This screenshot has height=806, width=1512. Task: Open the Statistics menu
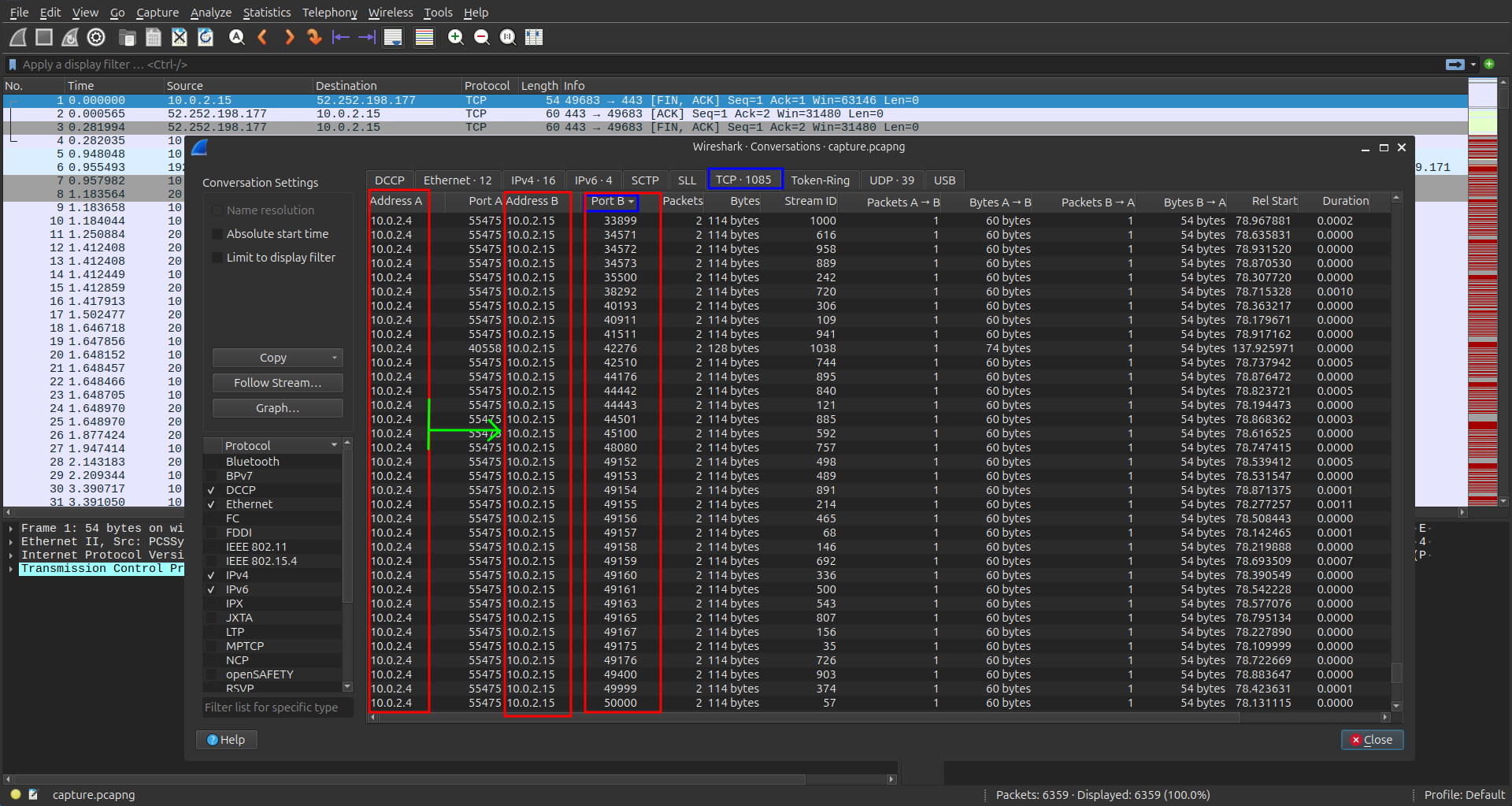tap(266, 13)
